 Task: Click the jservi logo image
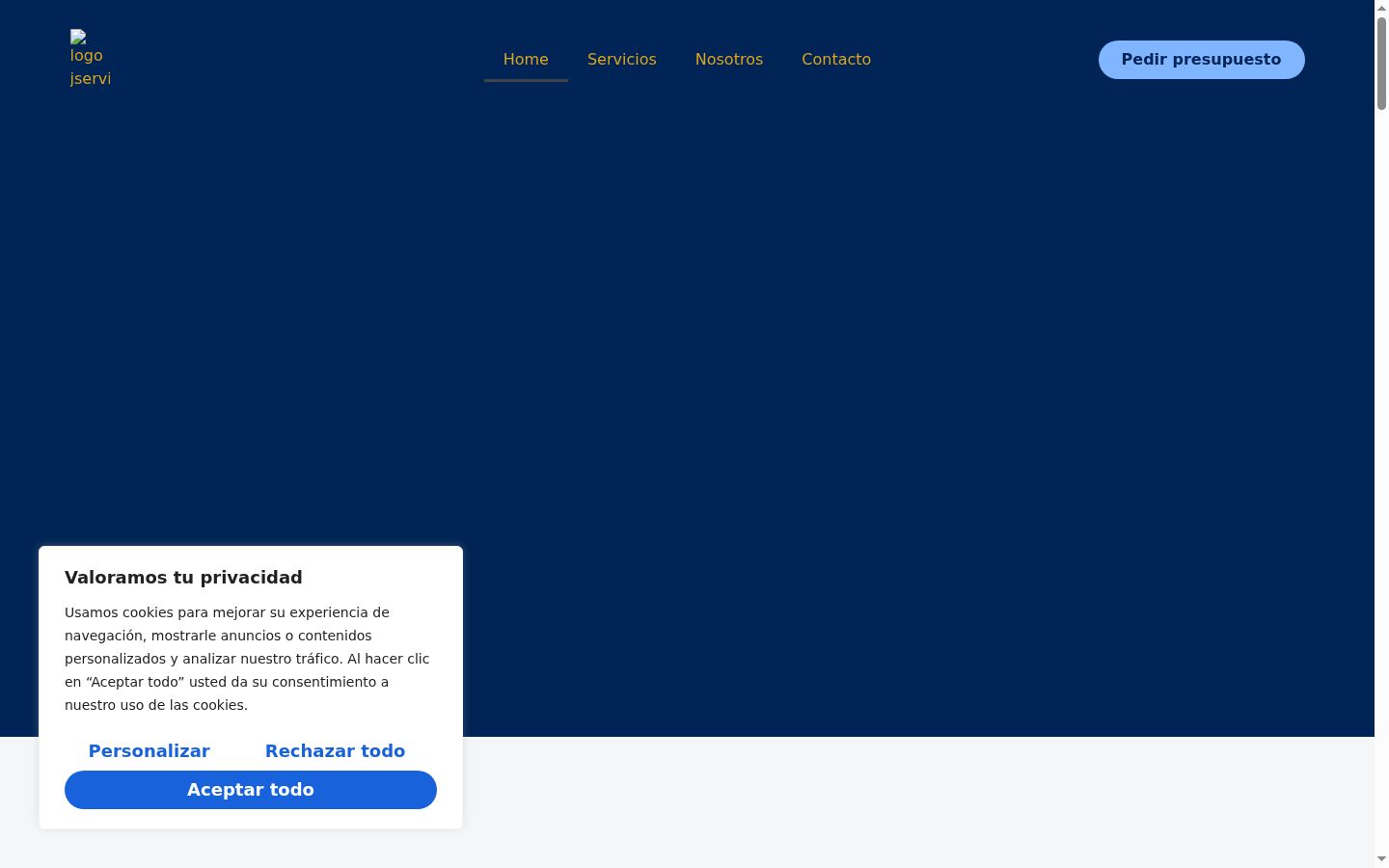pos(91,59)
